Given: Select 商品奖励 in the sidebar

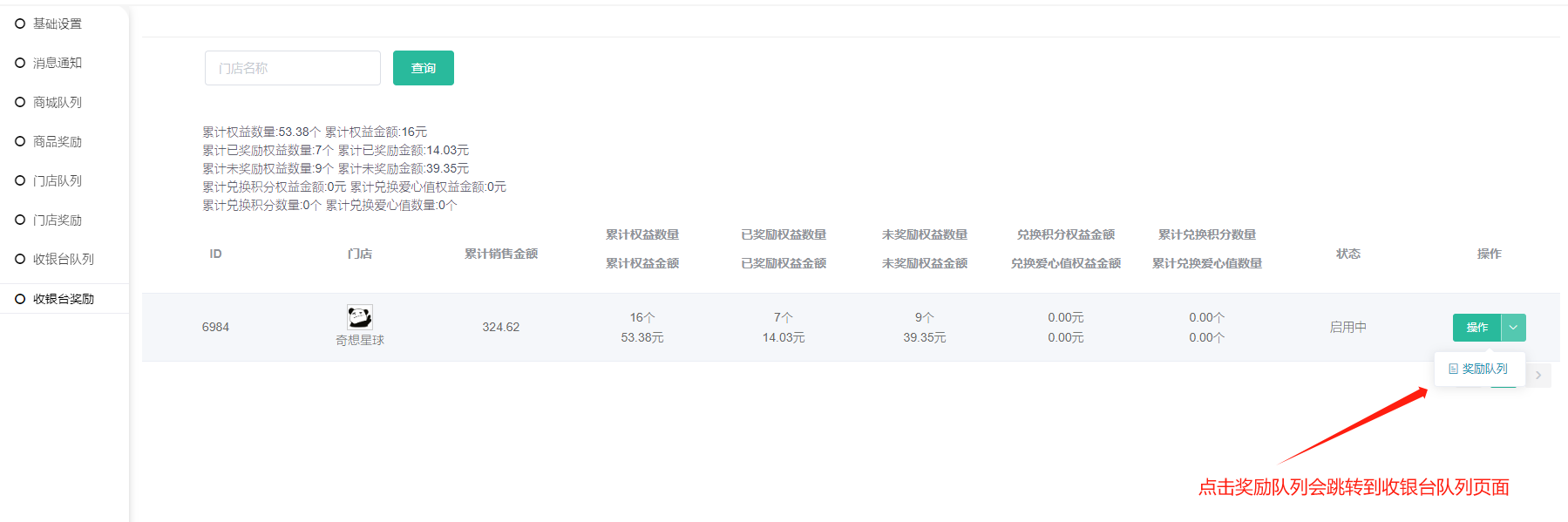Looking at the screenshot, I should pyautogui.click(x=58, y=141).
